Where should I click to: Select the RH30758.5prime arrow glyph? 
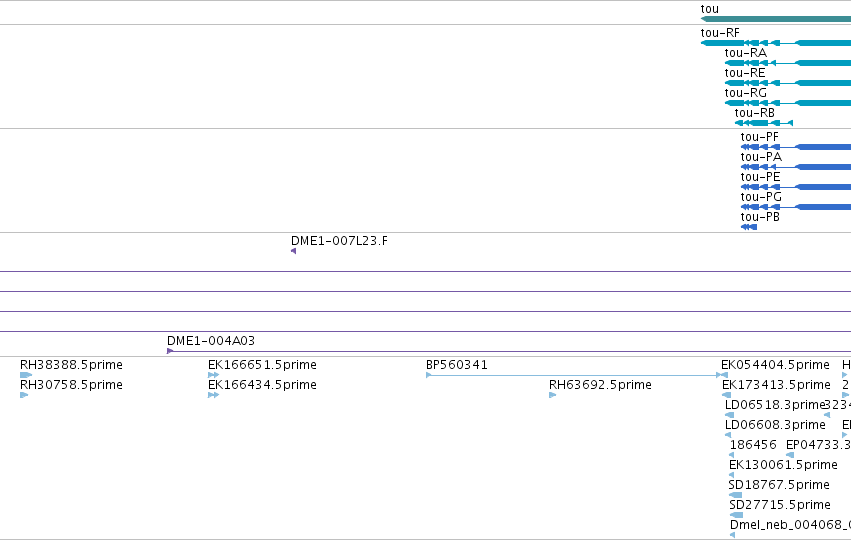24,395
